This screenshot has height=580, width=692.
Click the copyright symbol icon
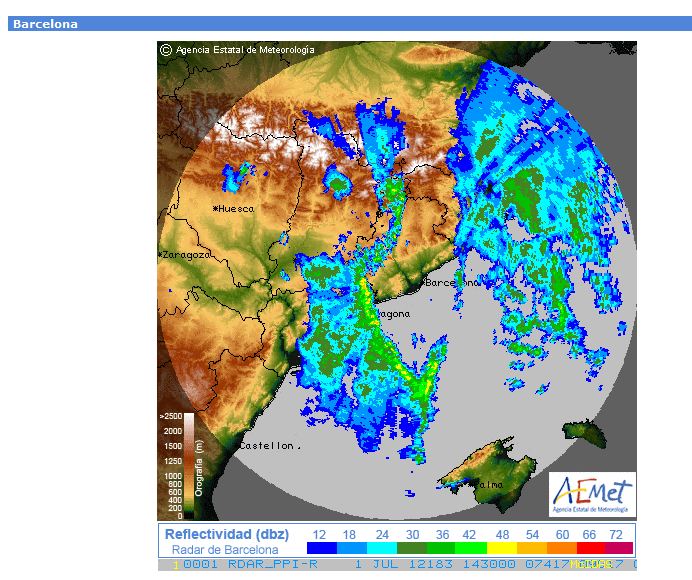coord(166,49)
